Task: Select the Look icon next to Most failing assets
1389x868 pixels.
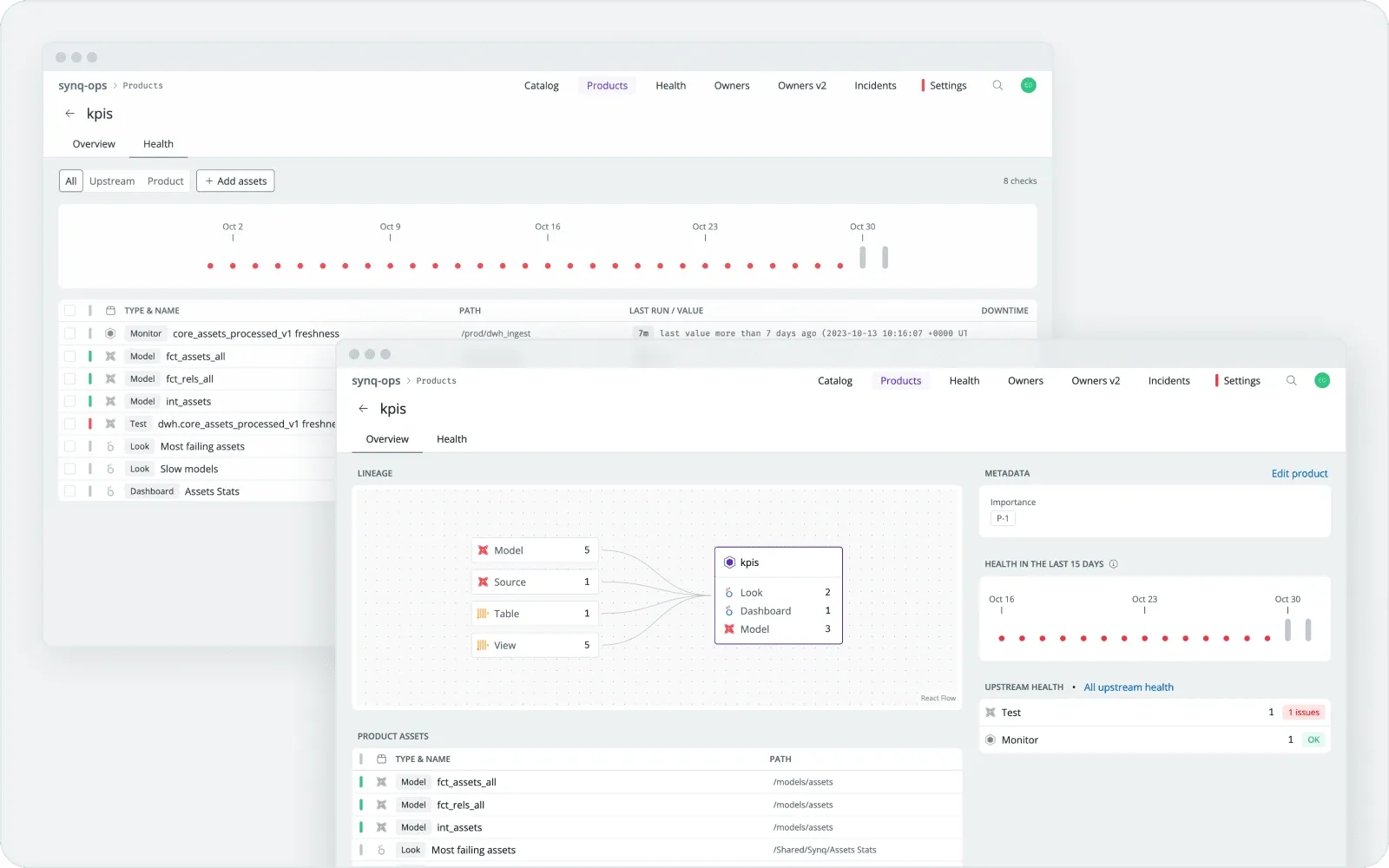Action: pyautogui.click(x=110, y=446)
